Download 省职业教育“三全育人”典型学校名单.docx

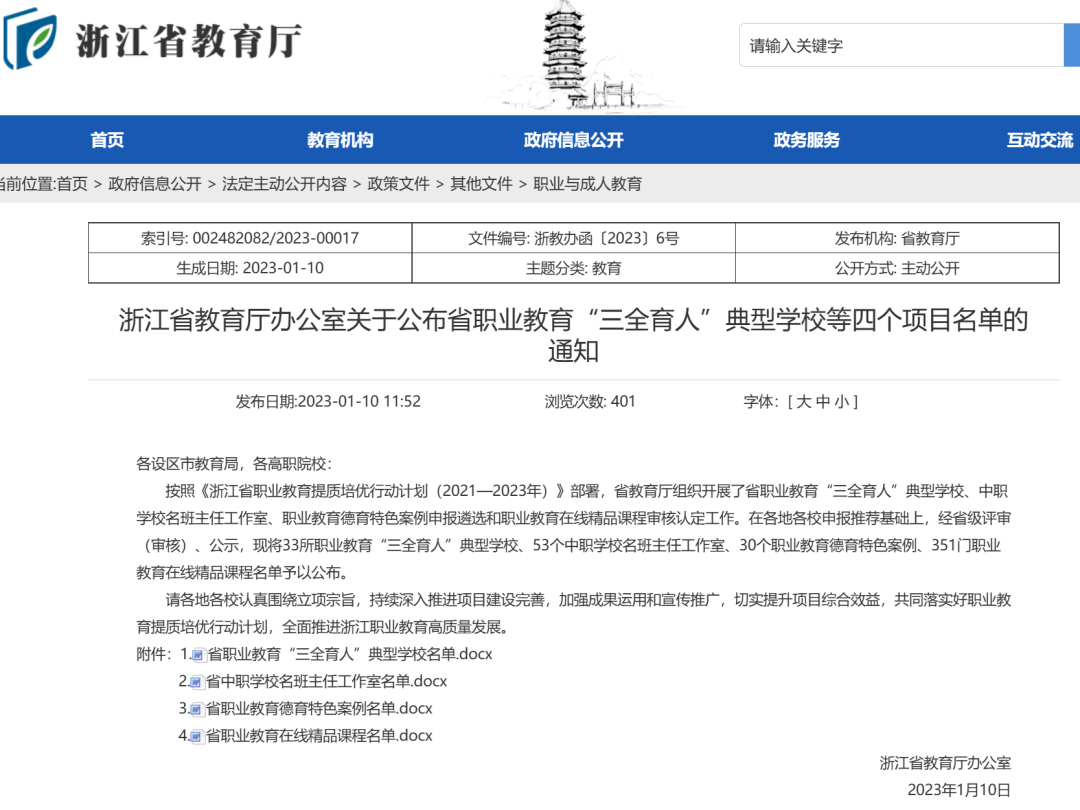click(x=350, y=654)
